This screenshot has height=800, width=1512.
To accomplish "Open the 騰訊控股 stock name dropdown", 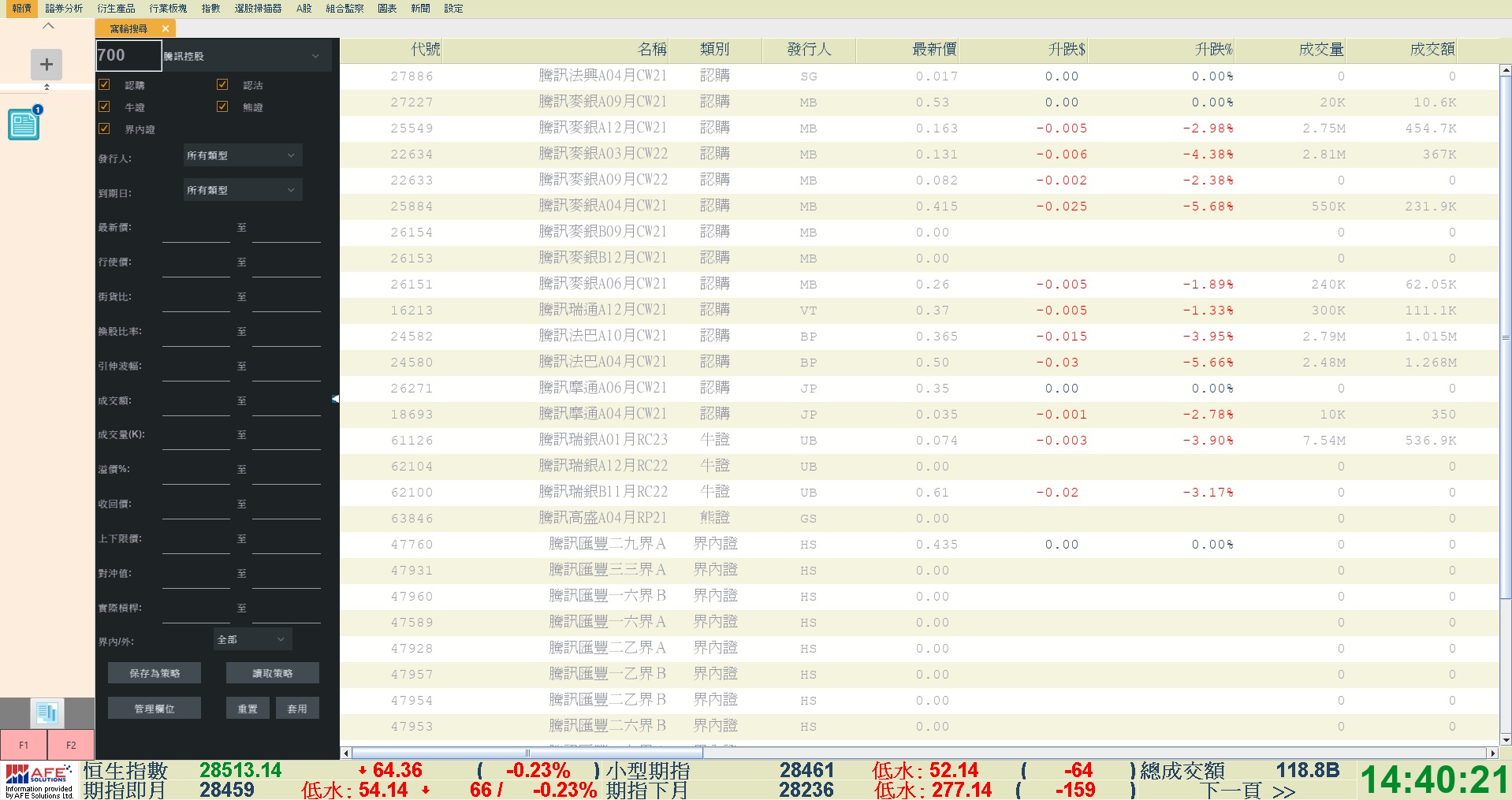I will click(245, 56).
